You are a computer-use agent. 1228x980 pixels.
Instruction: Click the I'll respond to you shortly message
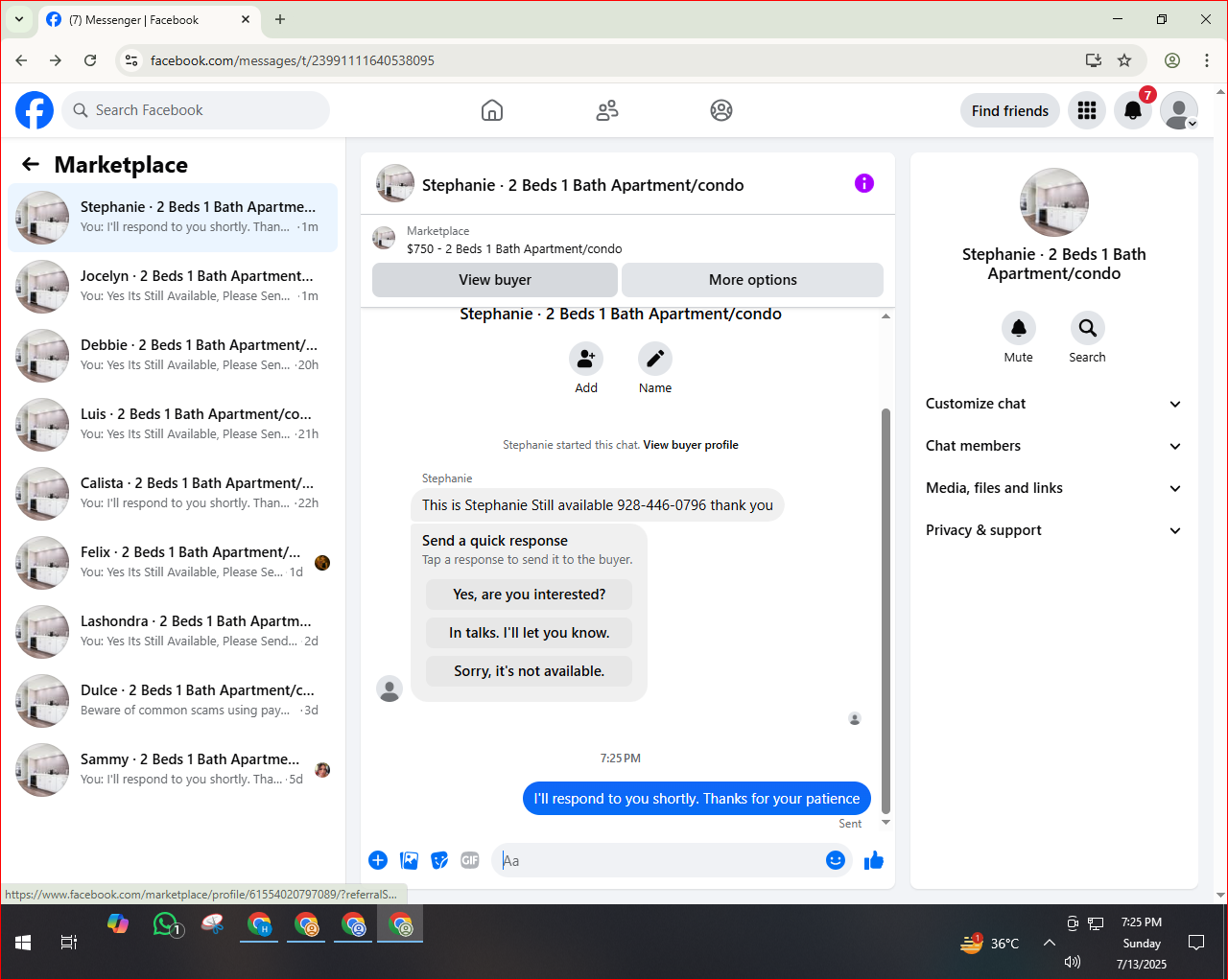point(697,799)
